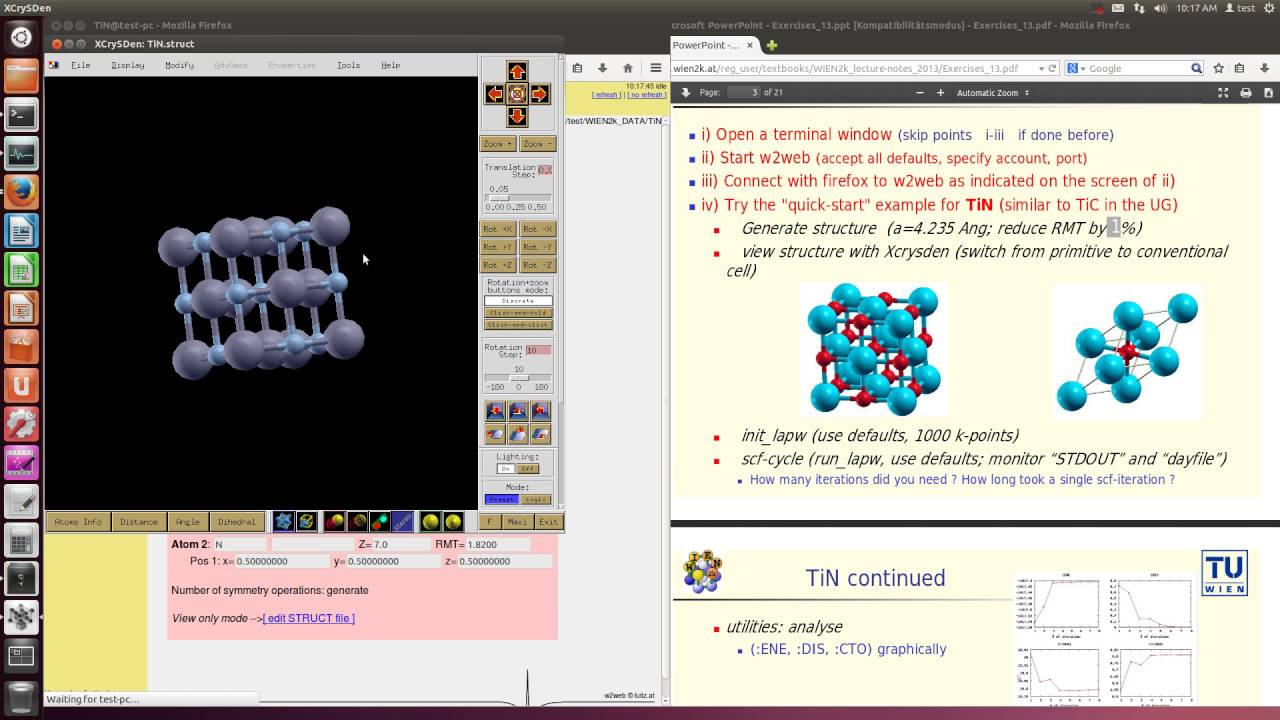
Task: Click the middle top-row view-orientation icon
Action: [518, 411]
